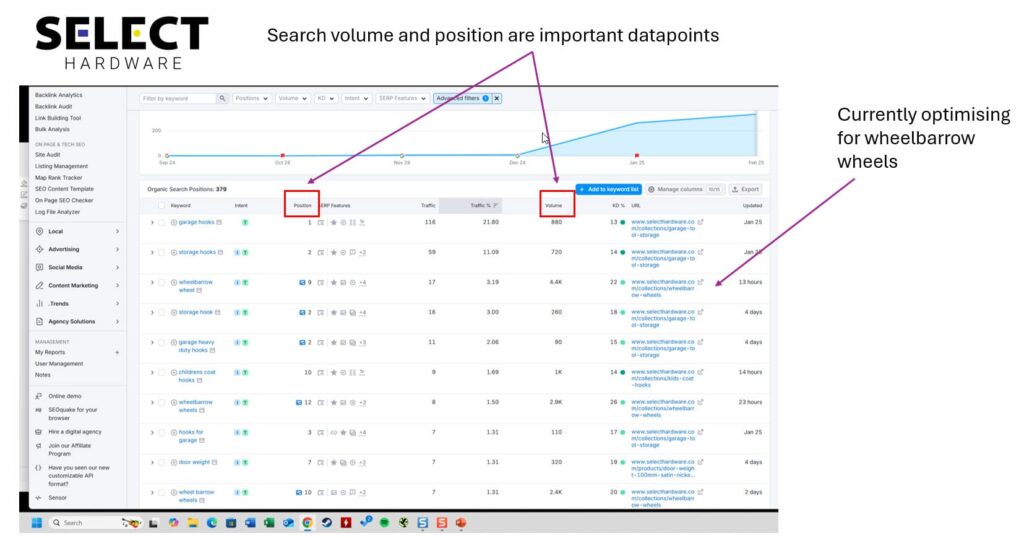The image size is (1024, 538).
Task: Click the Export button
Action: [x=746, y=189]
